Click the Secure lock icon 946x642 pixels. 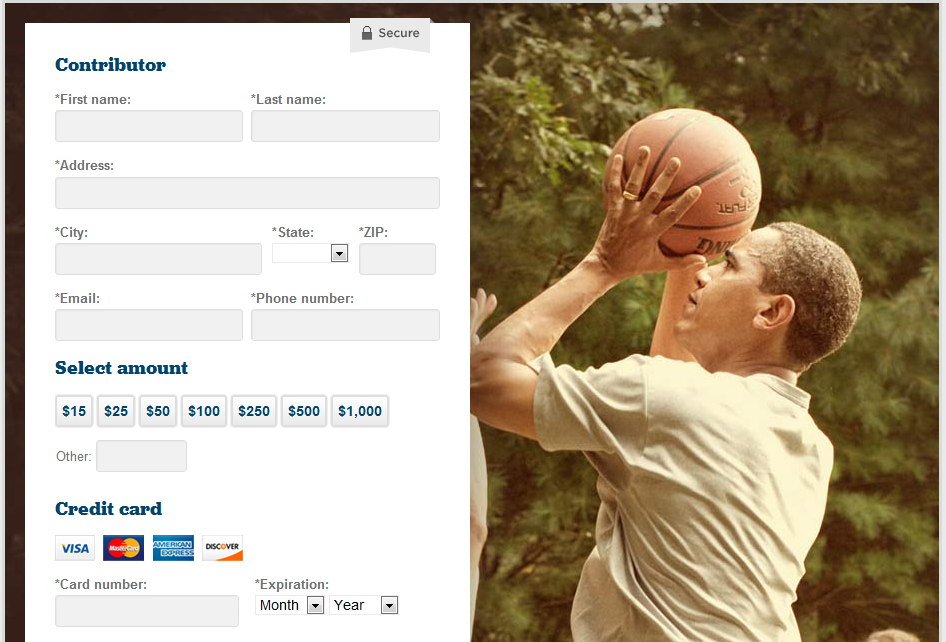tap(367, 33)
